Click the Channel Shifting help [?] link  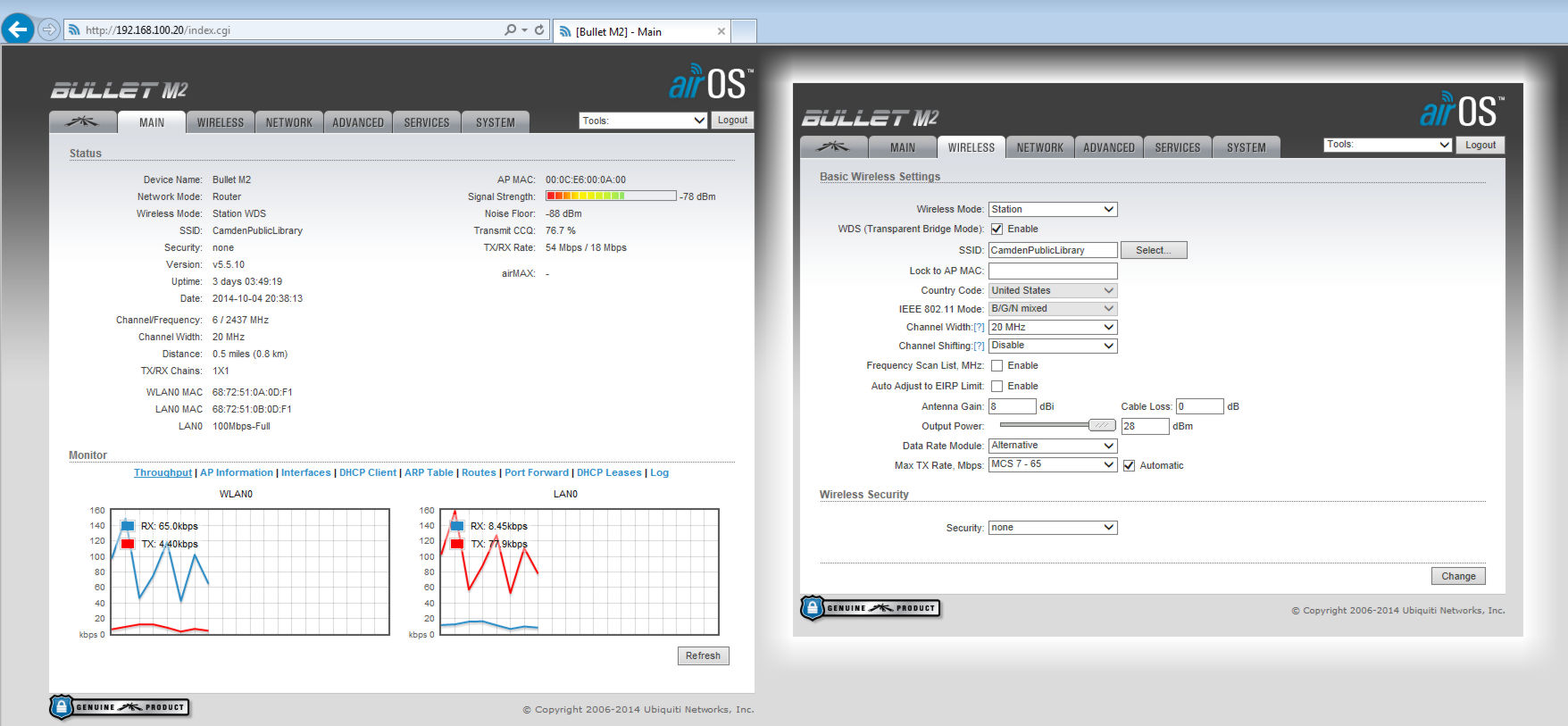click(979, 346)
